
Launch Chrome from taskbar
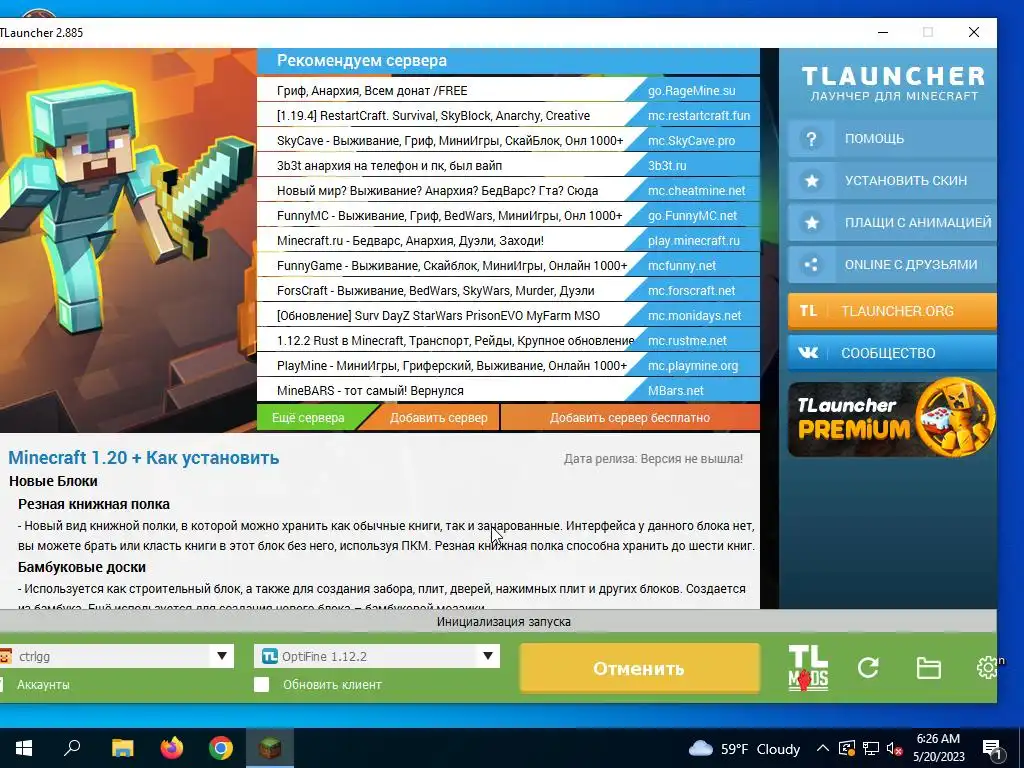(221, 748)
